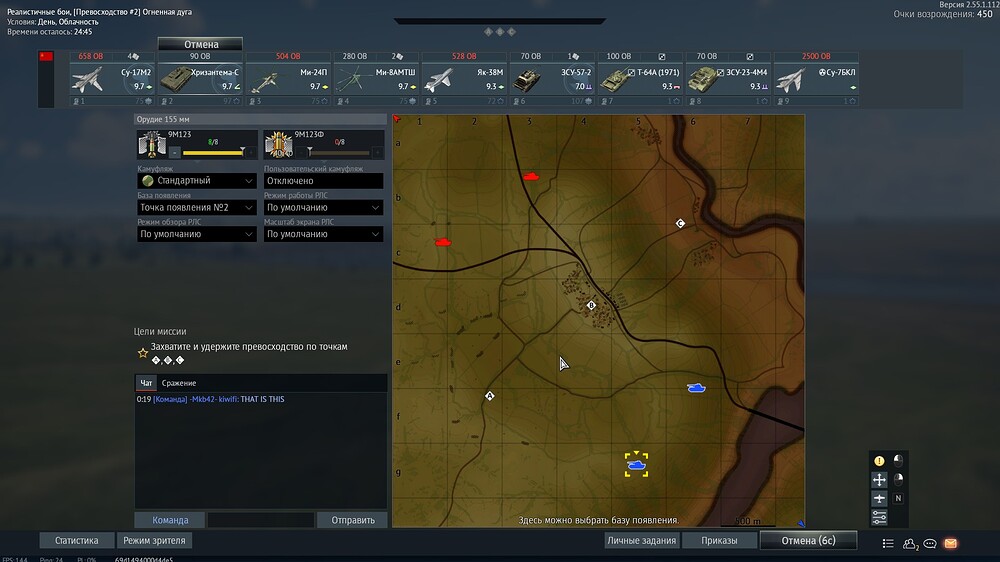Switch to the Чат tab
1000x562 pixels.
(146, 383)
